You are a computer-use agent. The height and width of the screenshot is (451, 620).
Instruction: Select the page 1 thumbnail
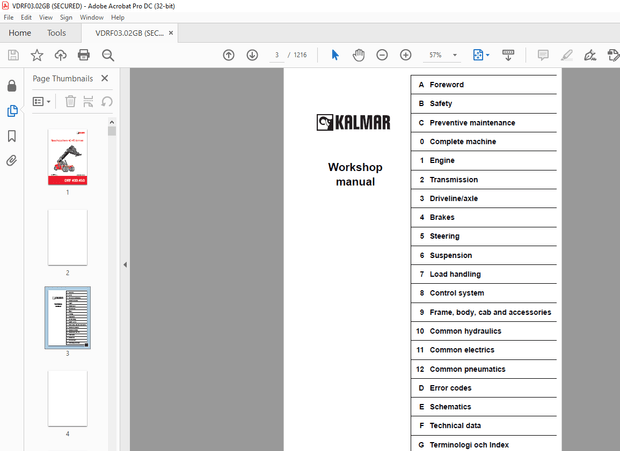(x=67, y=157)
